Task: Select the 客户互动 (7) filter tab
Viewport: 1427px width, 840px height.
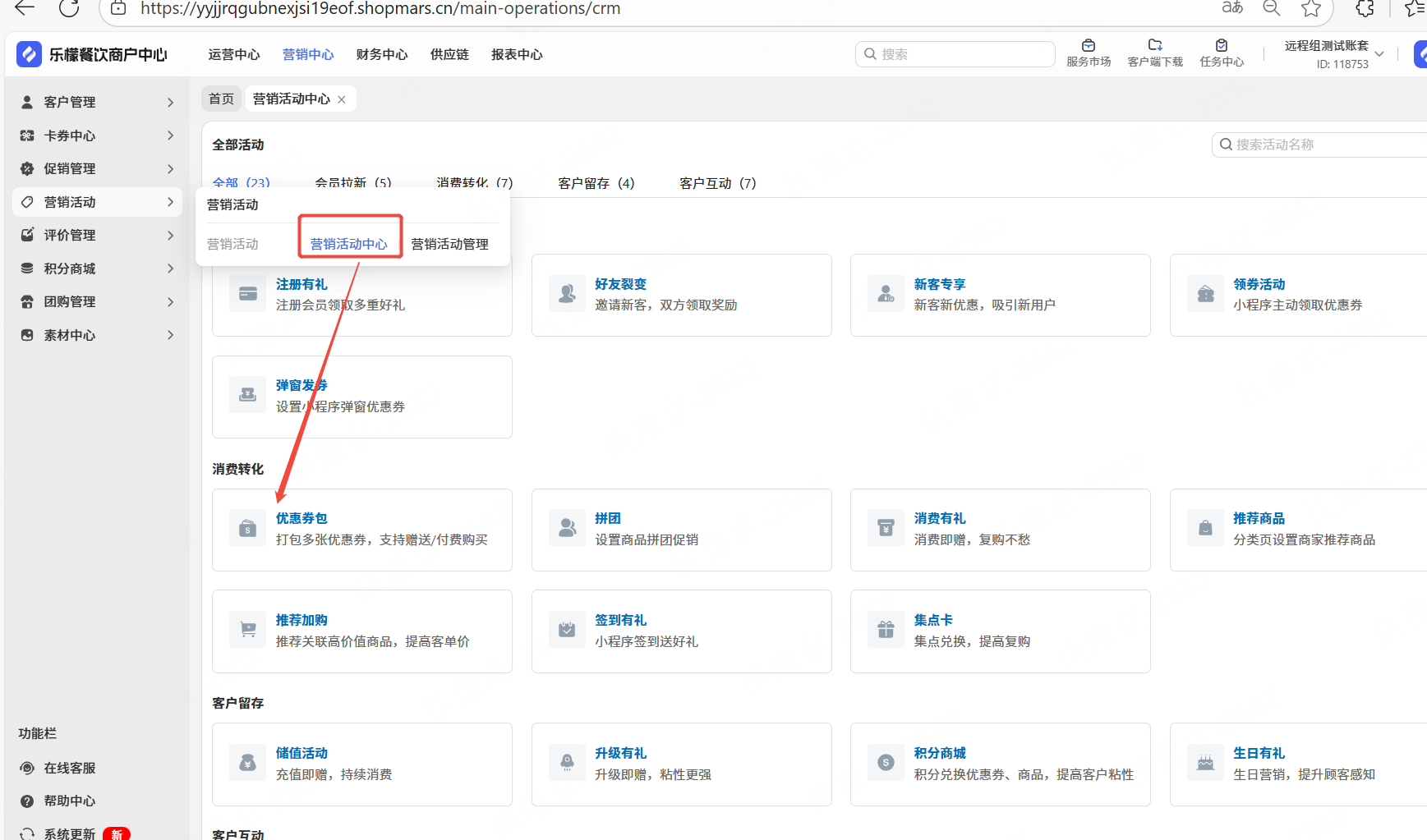Action: tap(718, 183)
